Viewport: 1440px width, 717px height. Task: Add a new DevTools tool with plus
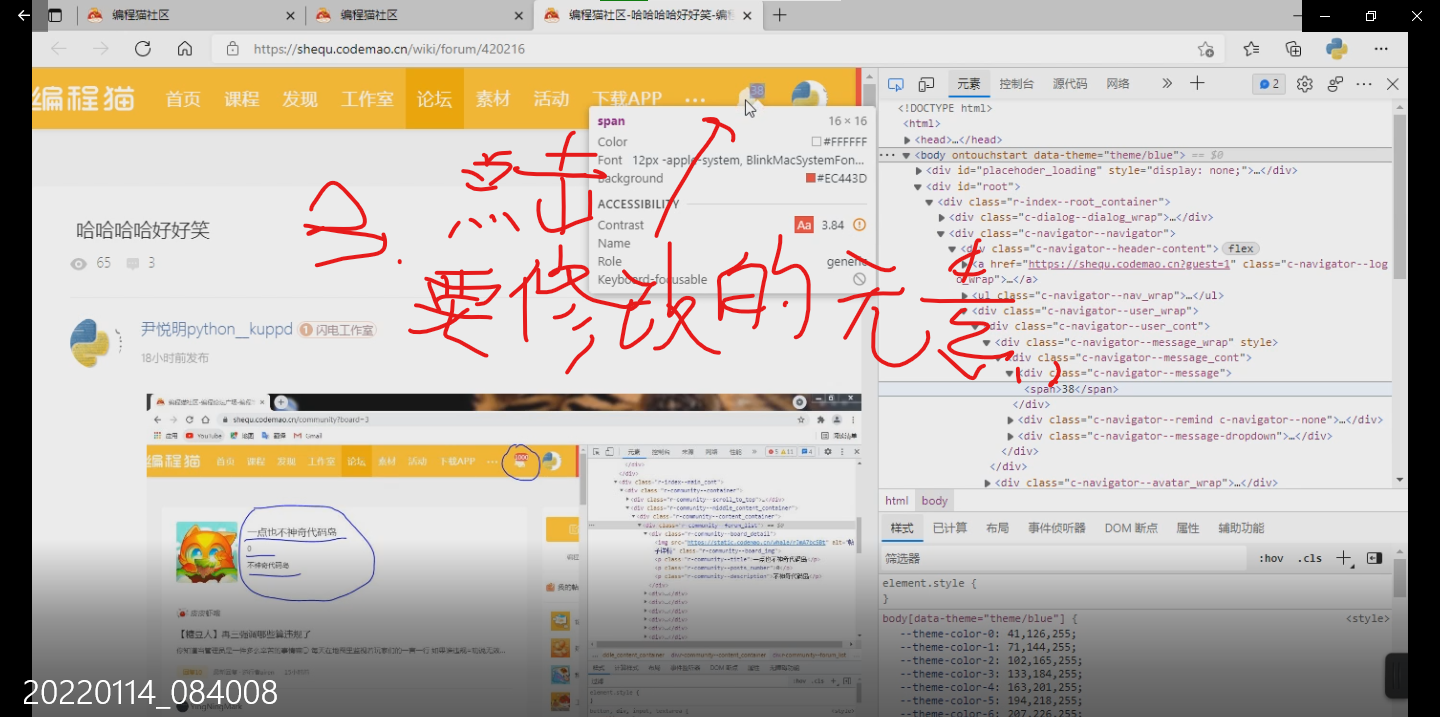point(1197,84)
